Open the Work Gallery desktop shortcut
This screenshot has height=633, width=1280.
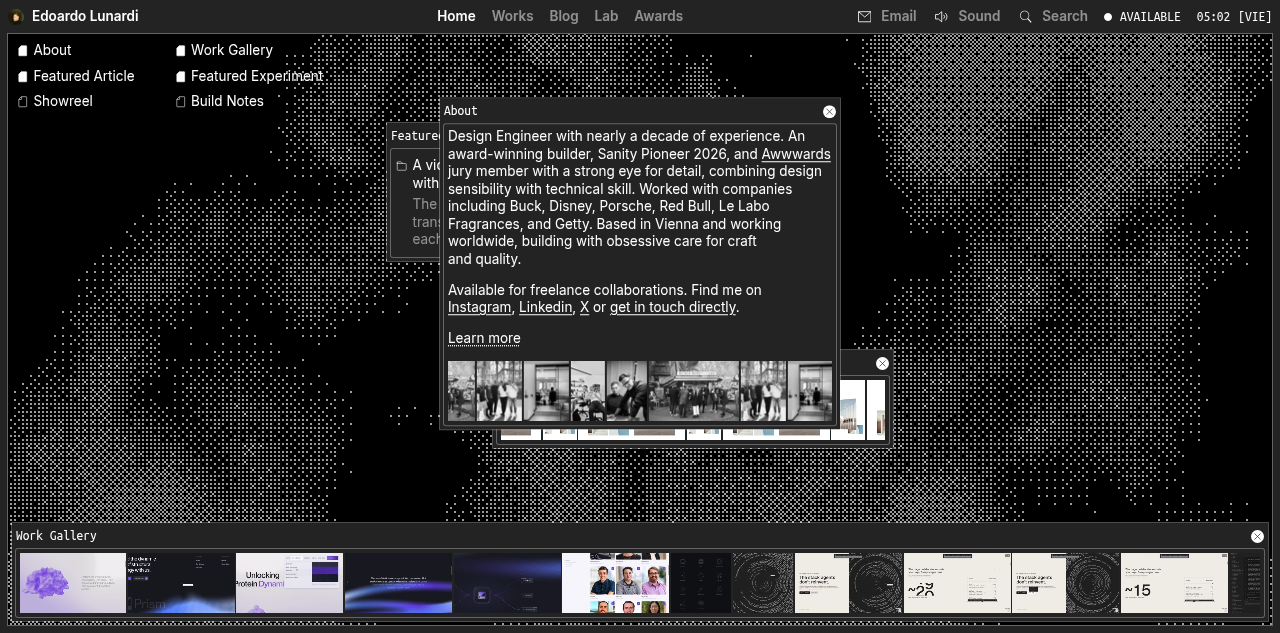(224, 50)
